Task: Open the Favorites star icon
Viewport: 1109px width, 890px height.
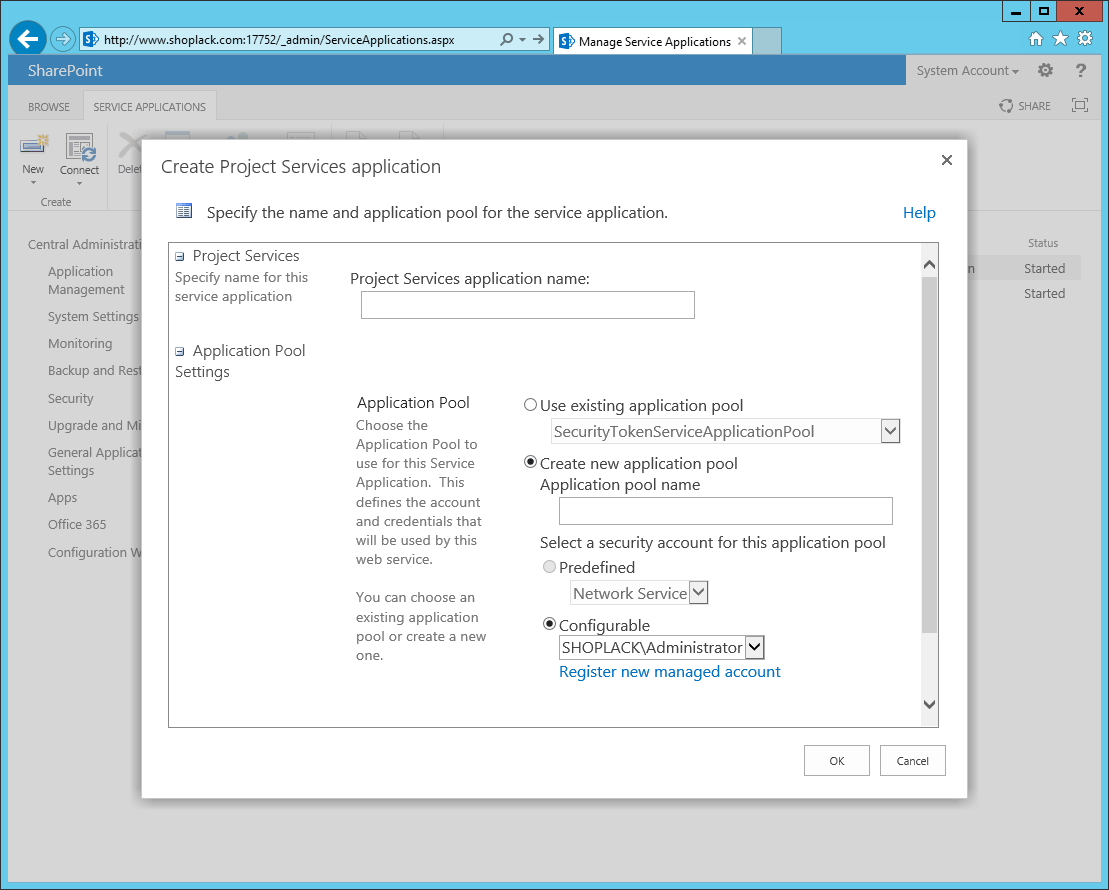Action: (x=1060, y=39)
